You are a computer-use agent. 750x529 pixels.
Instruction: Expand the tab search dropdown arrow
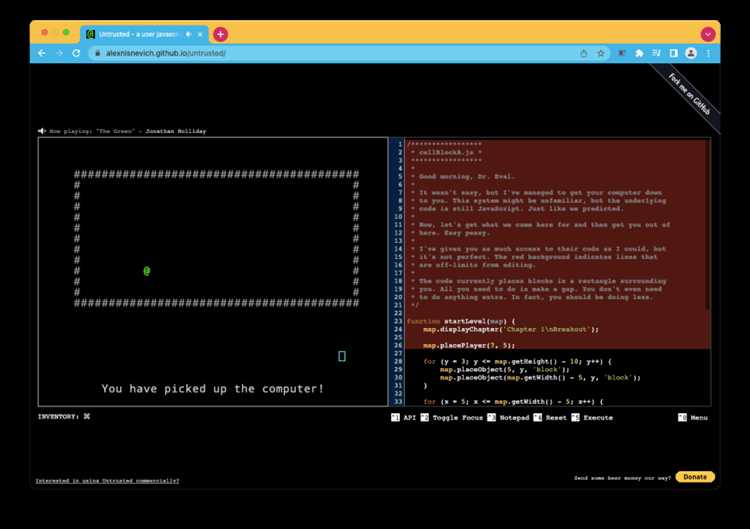708,34
